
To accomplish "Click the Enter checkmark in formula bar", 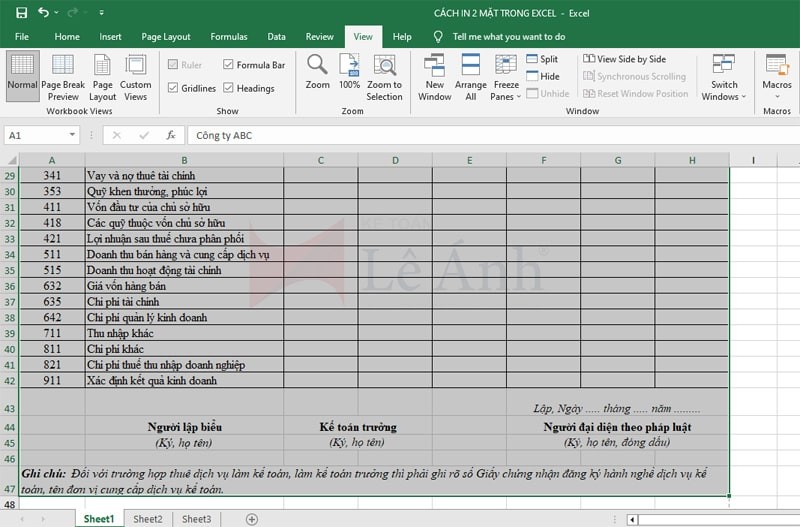I will (144, 135).
